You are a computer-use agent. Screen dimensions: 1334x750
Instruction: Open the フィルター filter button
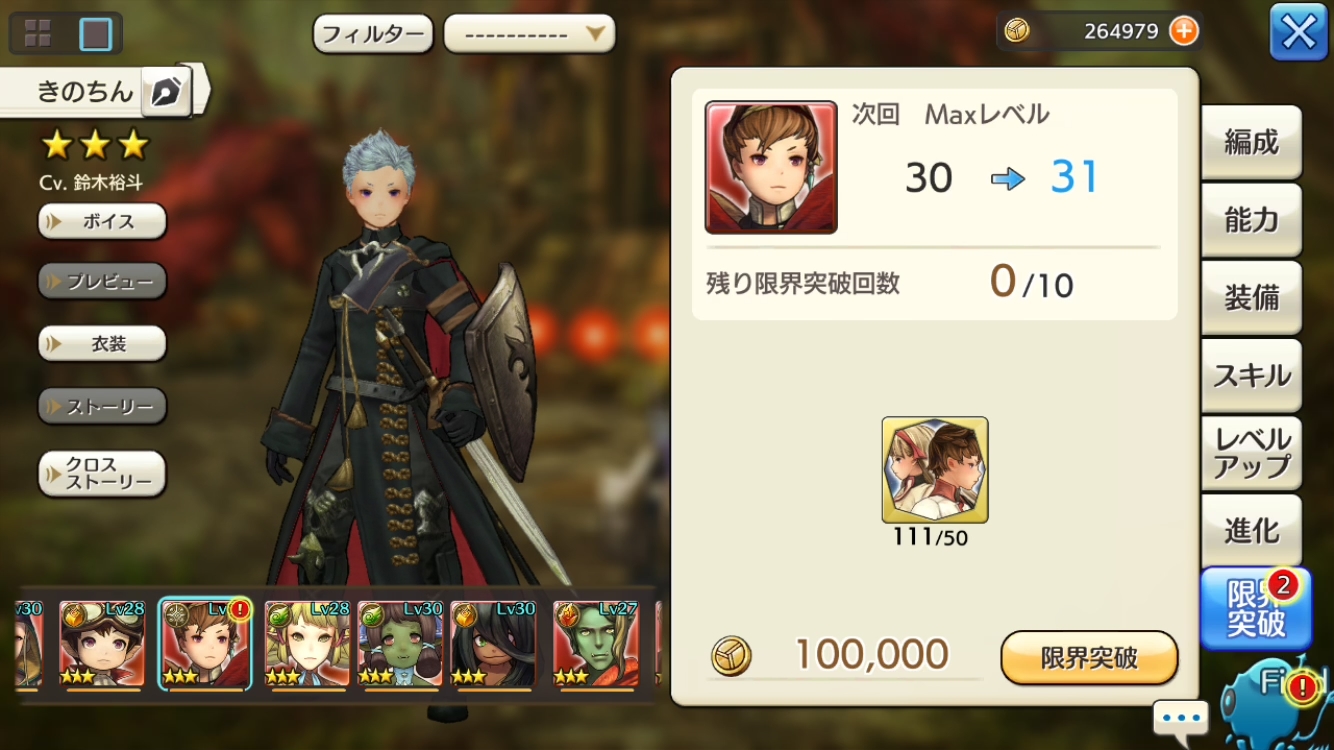[x=373, y=34]
